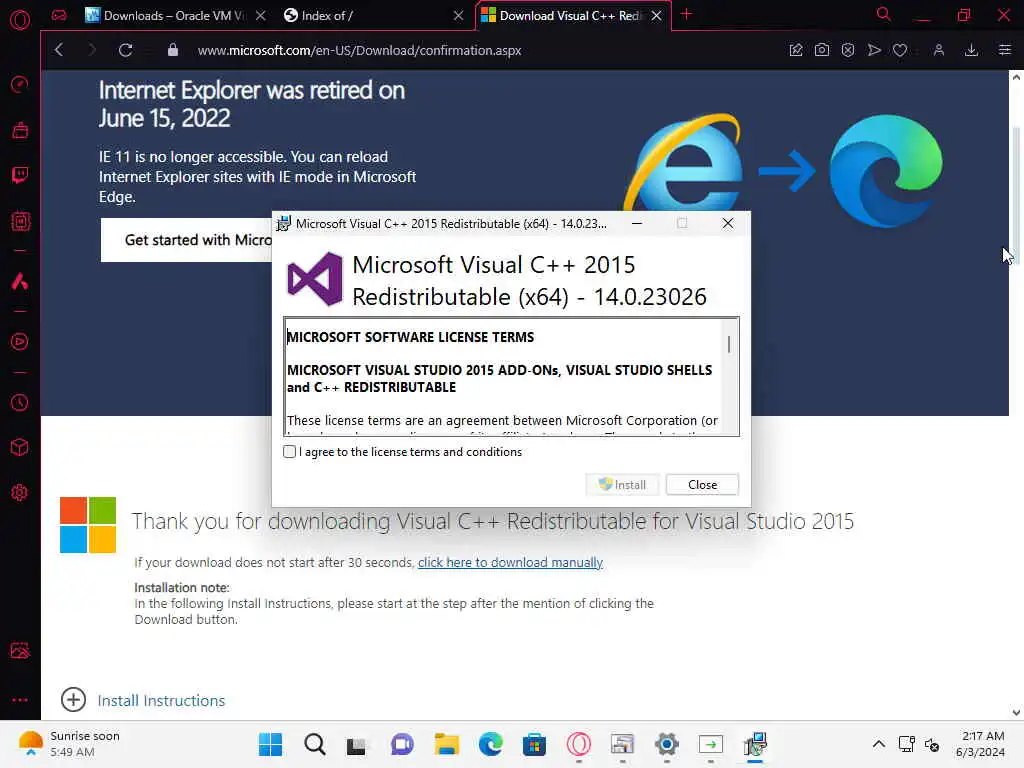Open the chip-shaped sidebar icon
1024x768 pixels.
(x=20, y=222)
